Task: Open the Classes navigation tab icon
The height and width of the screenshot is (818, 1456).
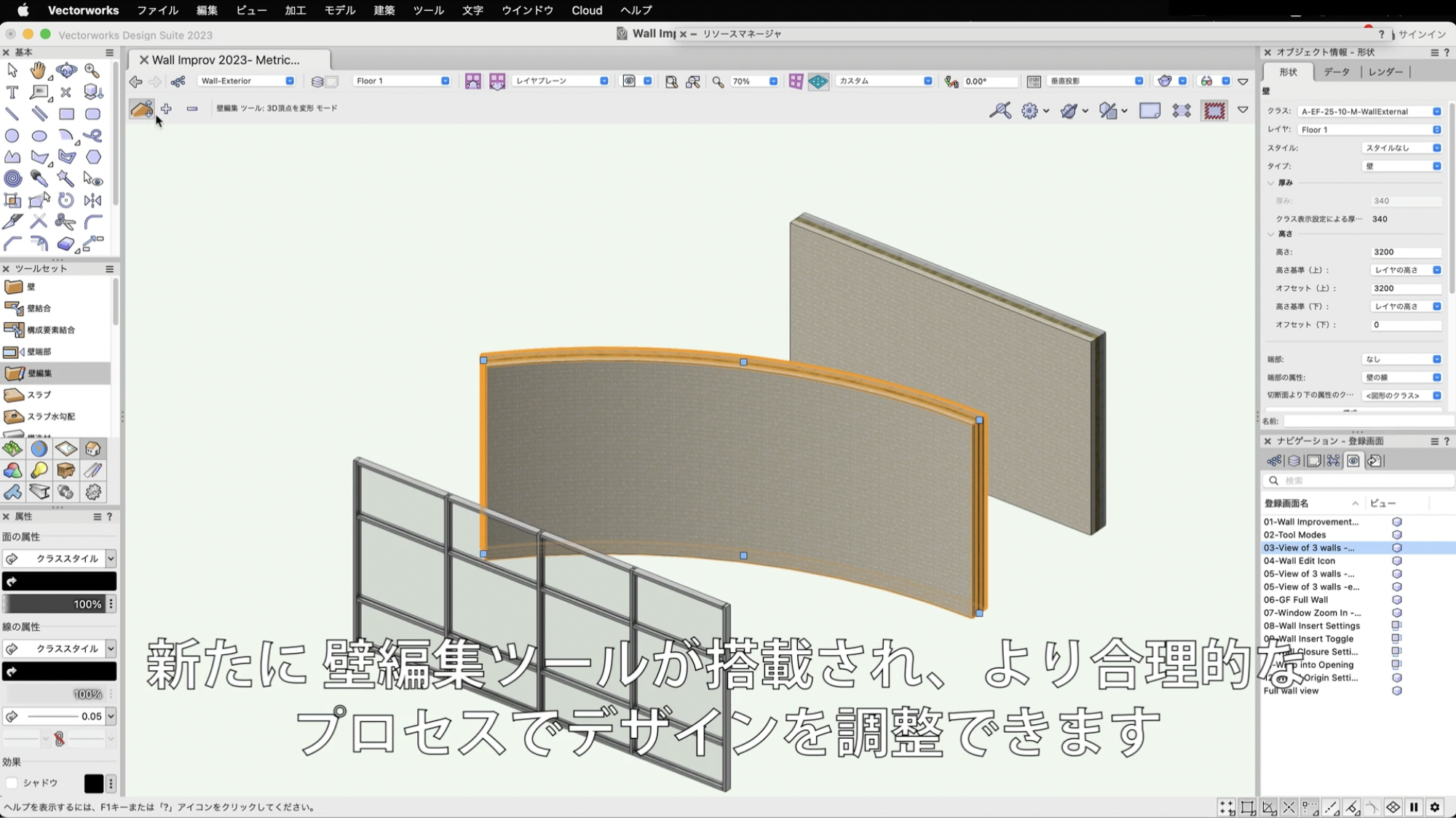Action: [x=1274, y=461]
